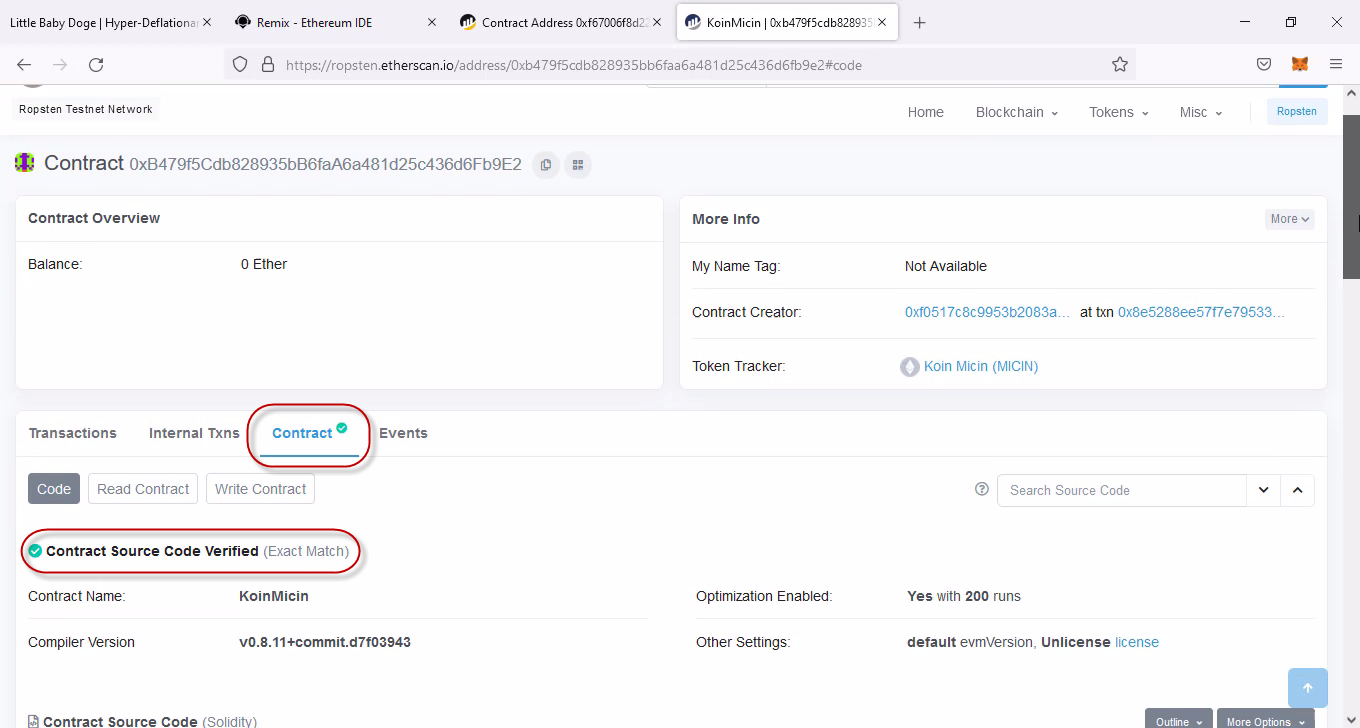The width and height of the screenshot is (1360, 728).
Task: Collapse search with up chevron button
Action: tap(1298, 490)
